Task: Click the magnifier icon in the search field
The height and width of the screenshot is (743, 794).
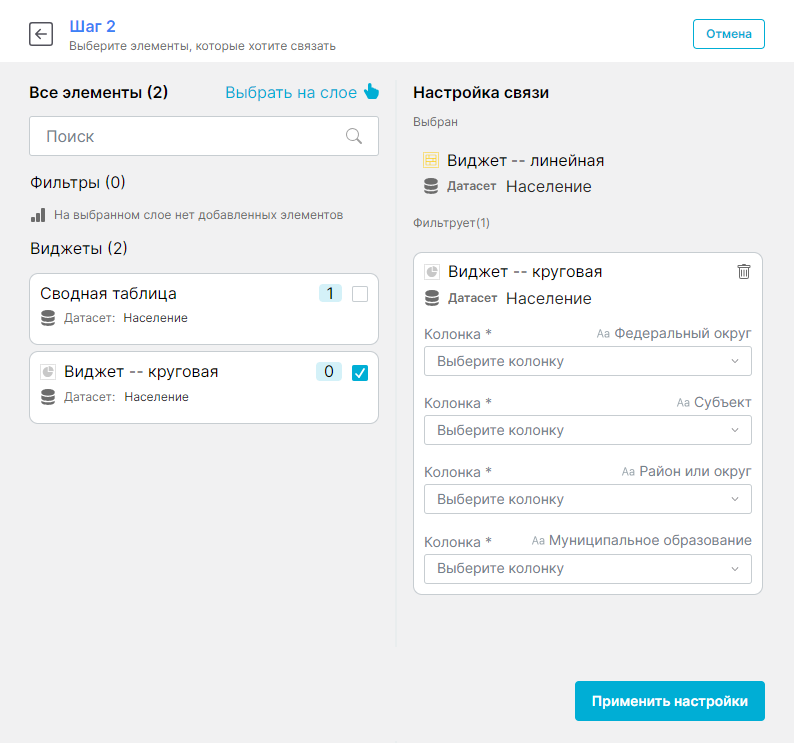Action: pyautogui.click(x=354, y=136)
